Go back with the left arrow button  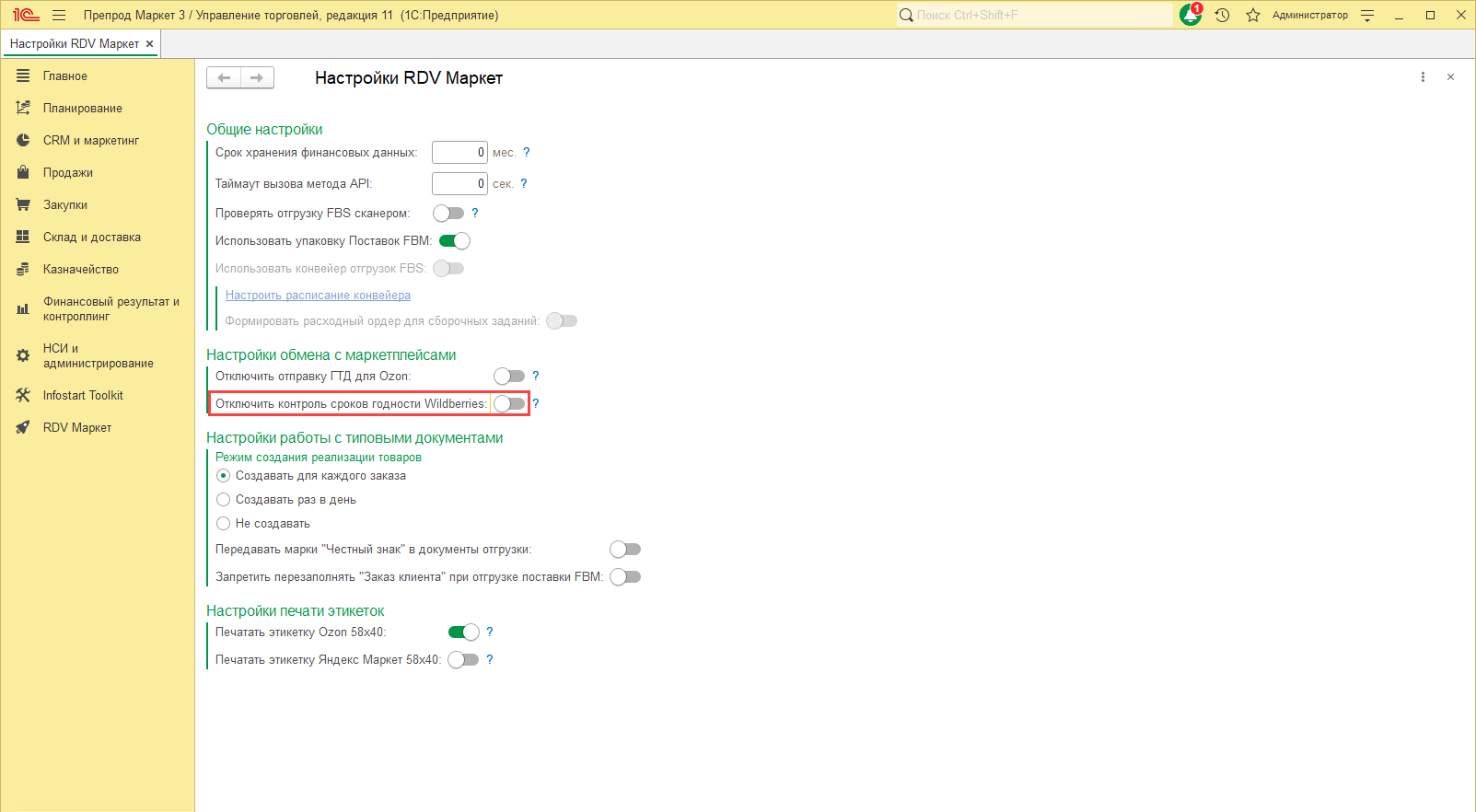[x=224, y=77]
